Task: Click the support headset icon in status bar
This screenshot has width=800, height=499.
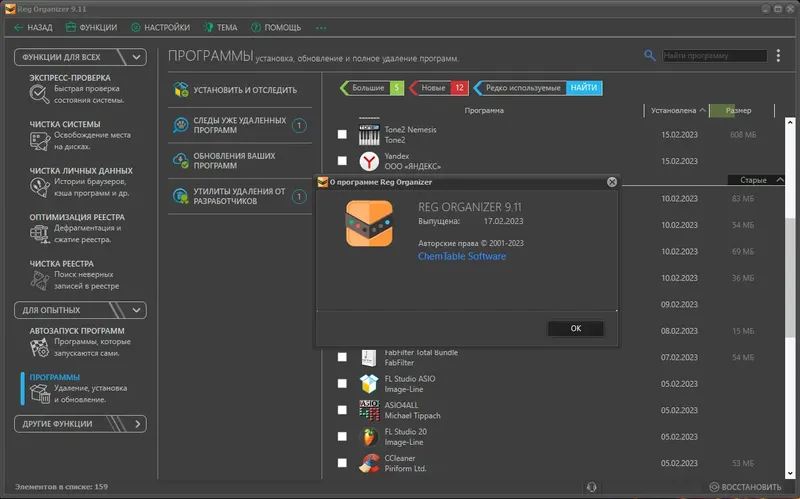Action: [591, 487]
